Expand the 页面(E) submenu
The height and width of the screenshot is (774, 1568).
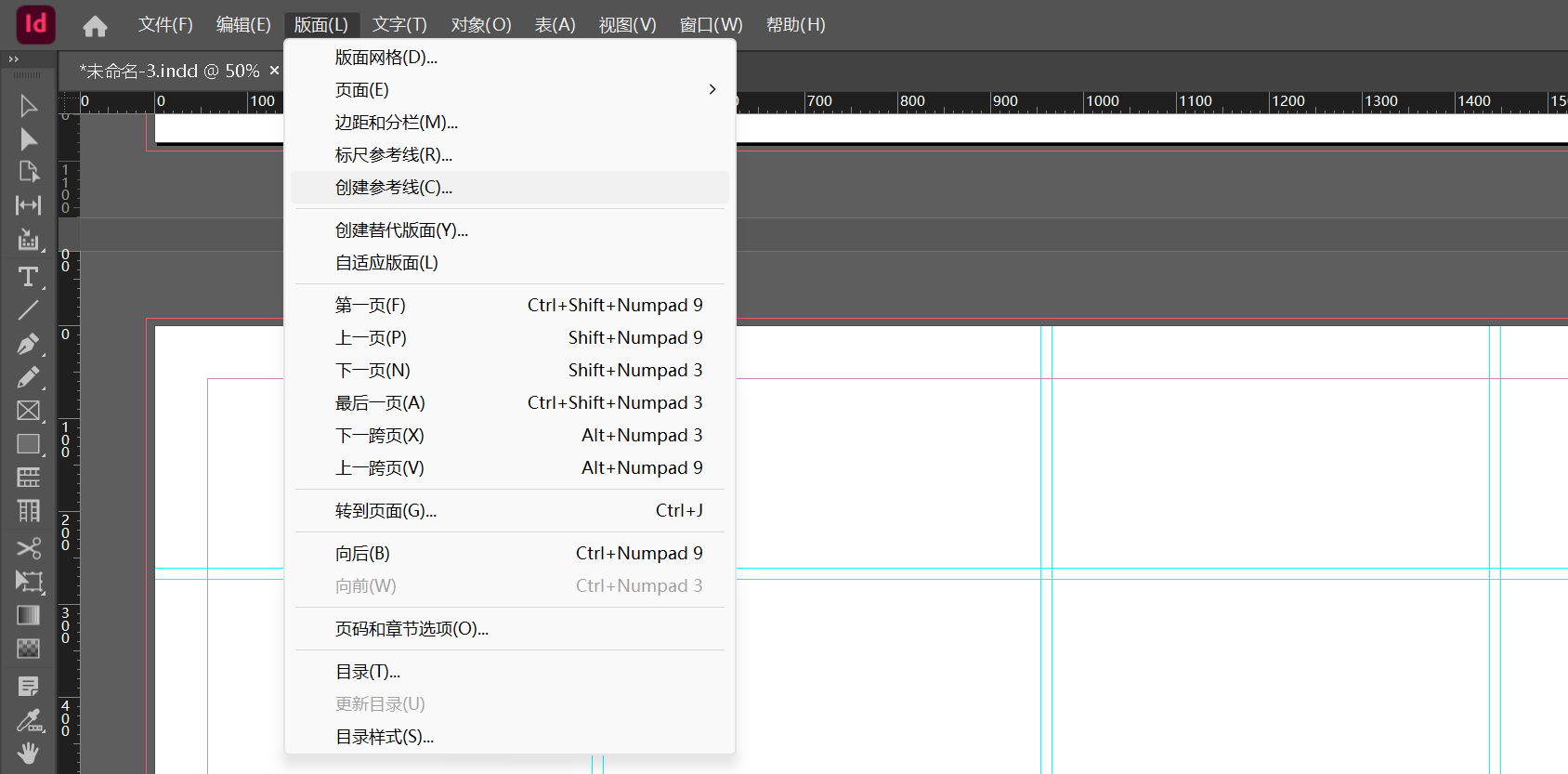click(x=509, y=90)
